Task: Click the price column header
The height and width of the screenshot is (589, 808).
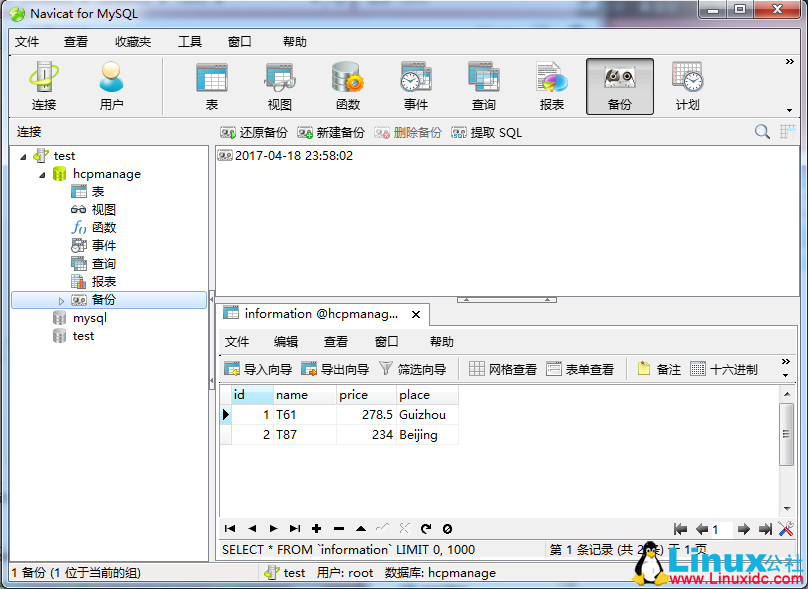Action: click(366, 395)
